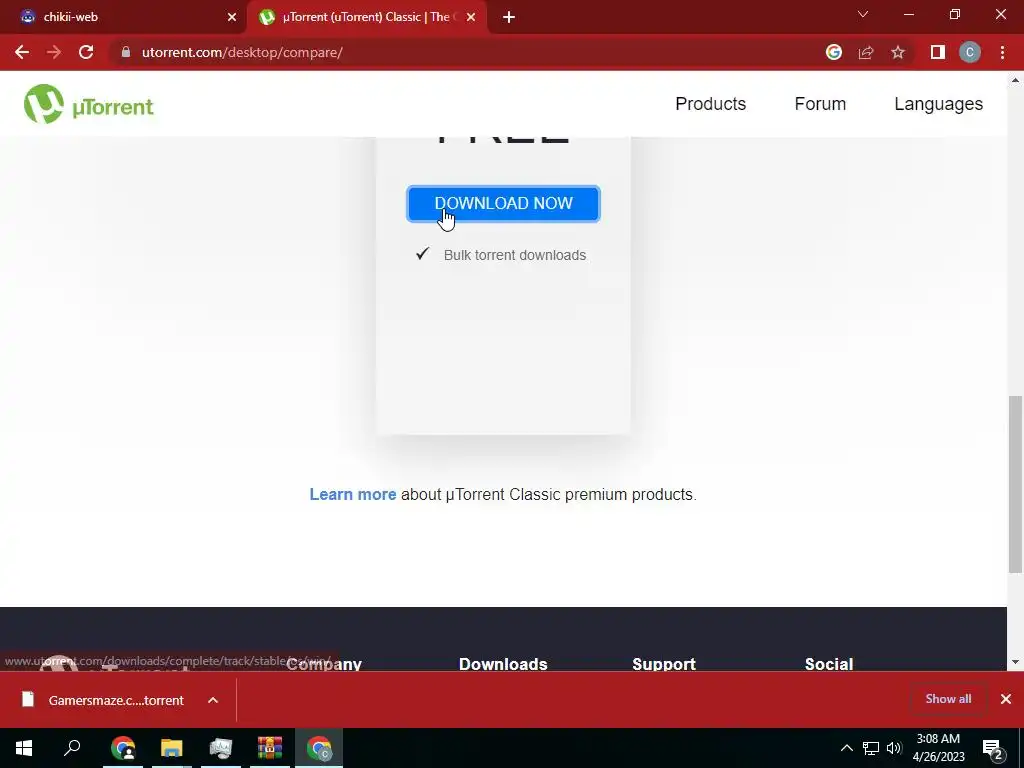The width and height of the screenshot is (1024, 768).
Task: Switch to the chikii-web tab
Action: coord(122,17)
